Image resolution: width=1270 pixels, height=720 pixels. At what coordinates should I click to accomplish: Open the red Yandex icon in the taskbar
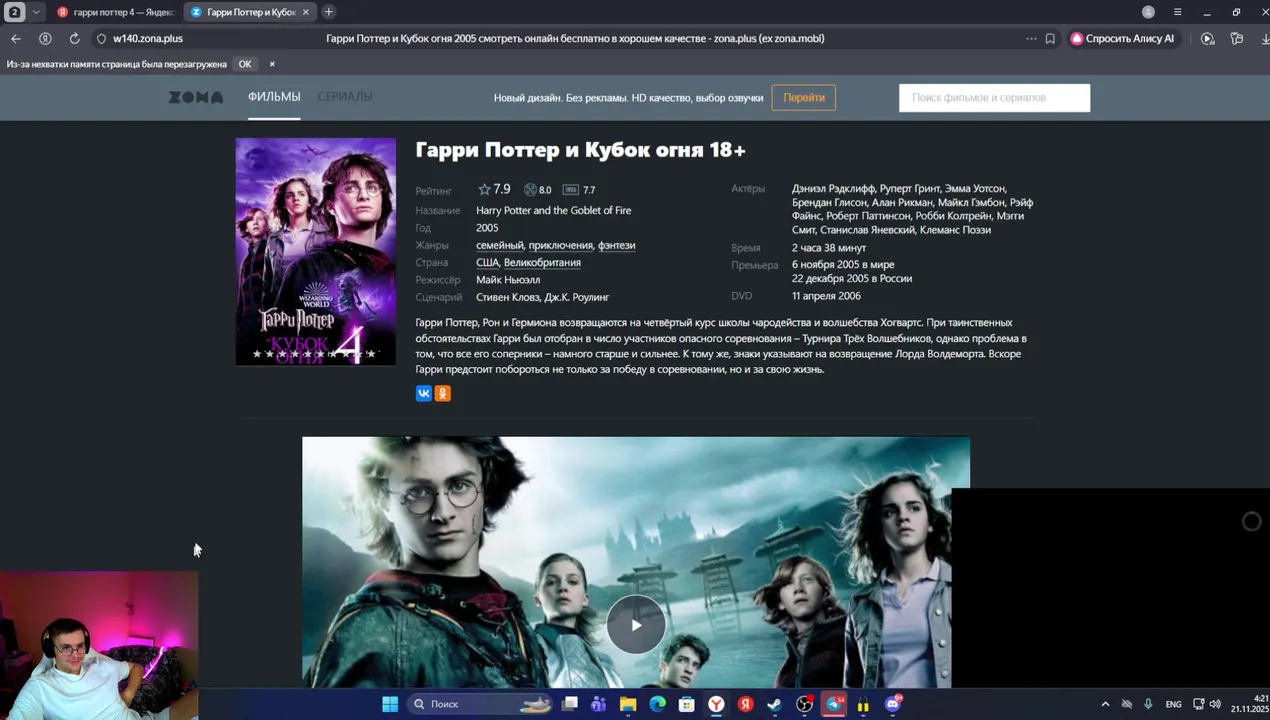(x=745, y=704)
